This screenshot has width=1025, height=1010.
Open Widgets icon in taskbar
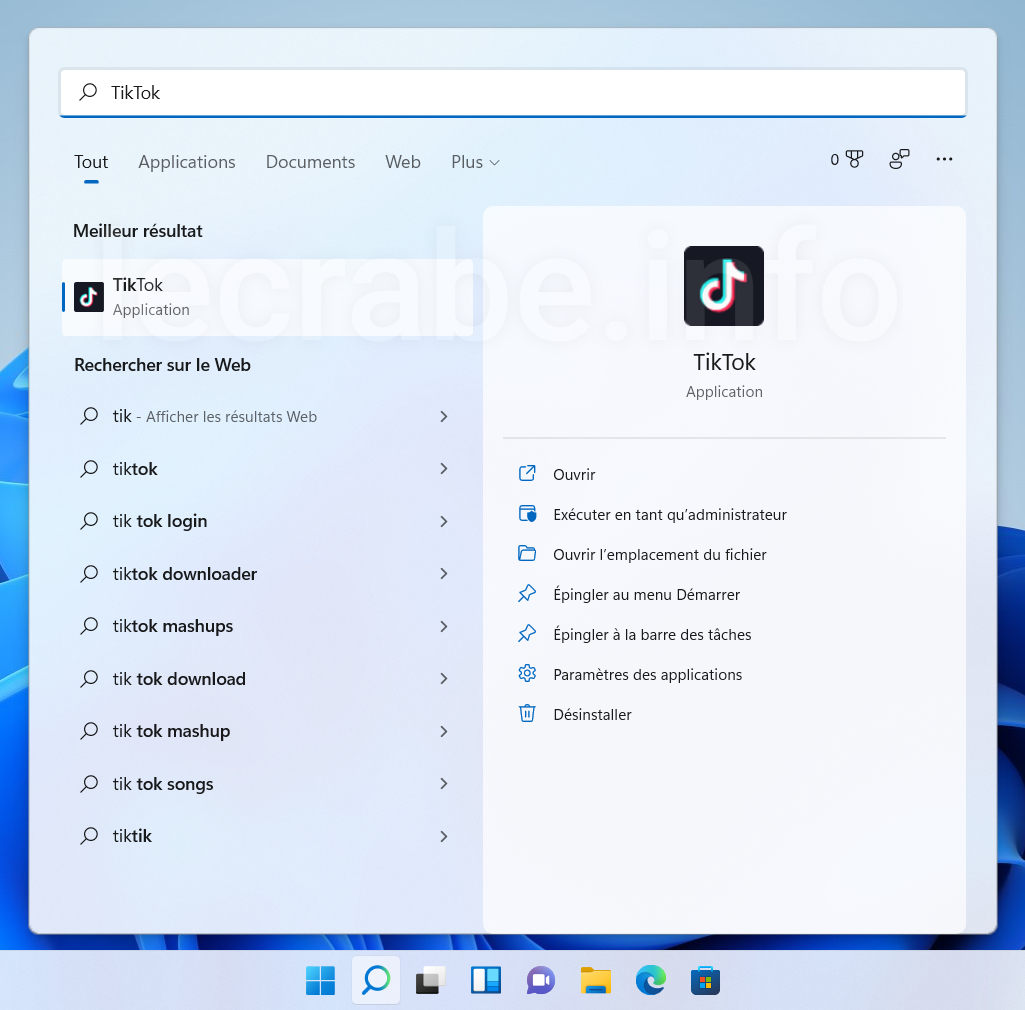click(486, 981)
